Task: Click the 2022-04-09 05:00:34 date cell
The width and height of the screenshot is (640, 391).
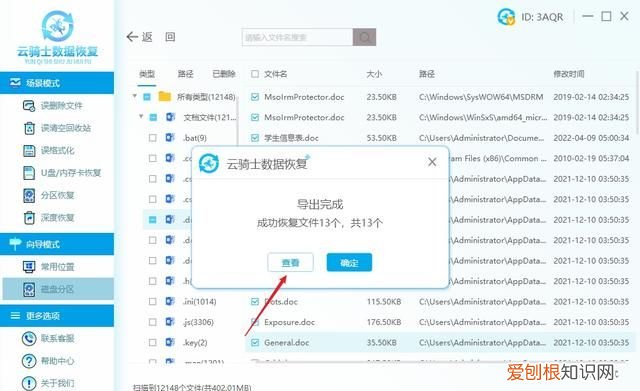Action: pos(591,138)
